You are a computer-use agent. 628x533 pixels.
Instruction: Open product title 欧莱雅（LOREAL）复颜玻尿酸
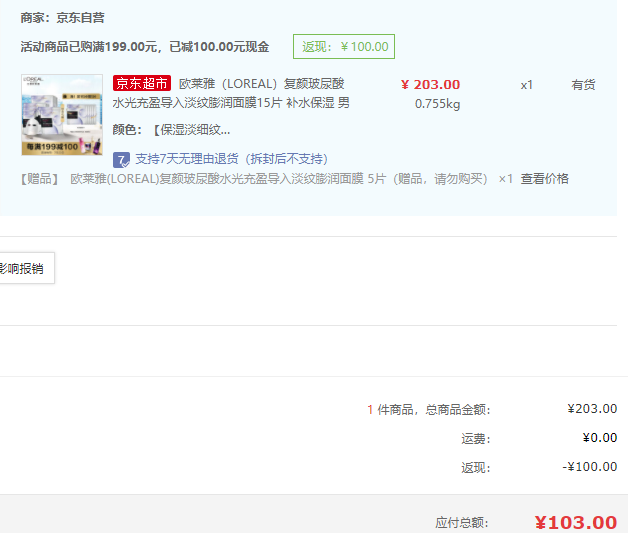[262, 84]
